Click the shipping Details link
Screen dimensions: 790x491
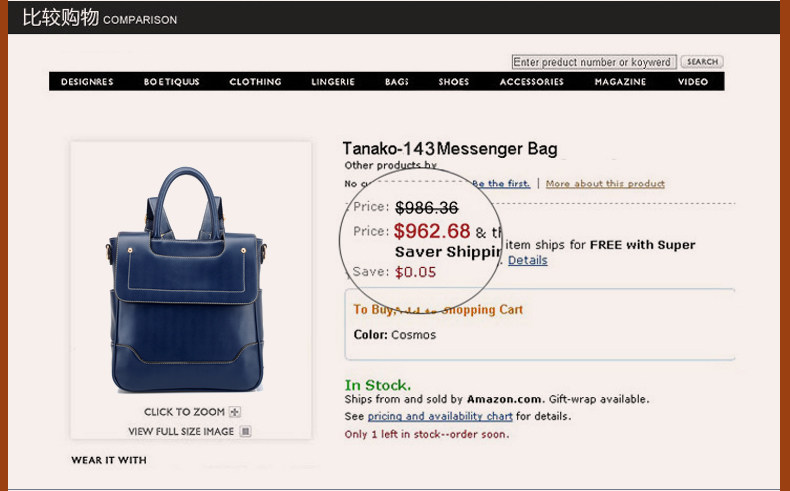pyautogui.click(x=528, y=260)
